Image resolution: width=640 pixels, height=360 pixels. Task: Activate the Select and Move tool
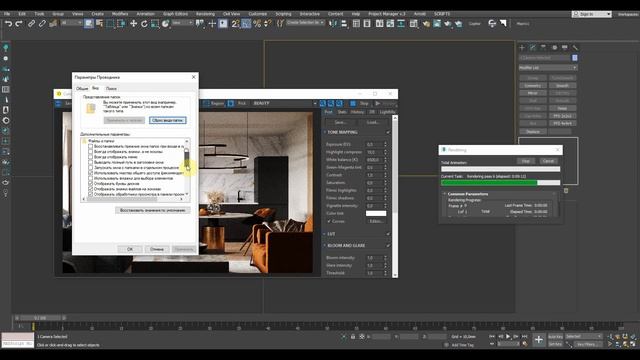tap(133, 24)
